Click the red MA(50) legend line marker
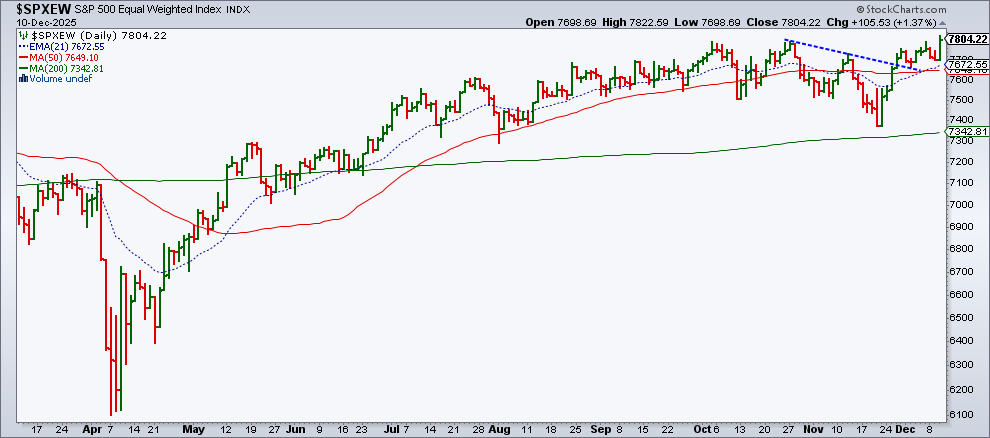This screenshot has height=438, width=990. tap(22, 57)
